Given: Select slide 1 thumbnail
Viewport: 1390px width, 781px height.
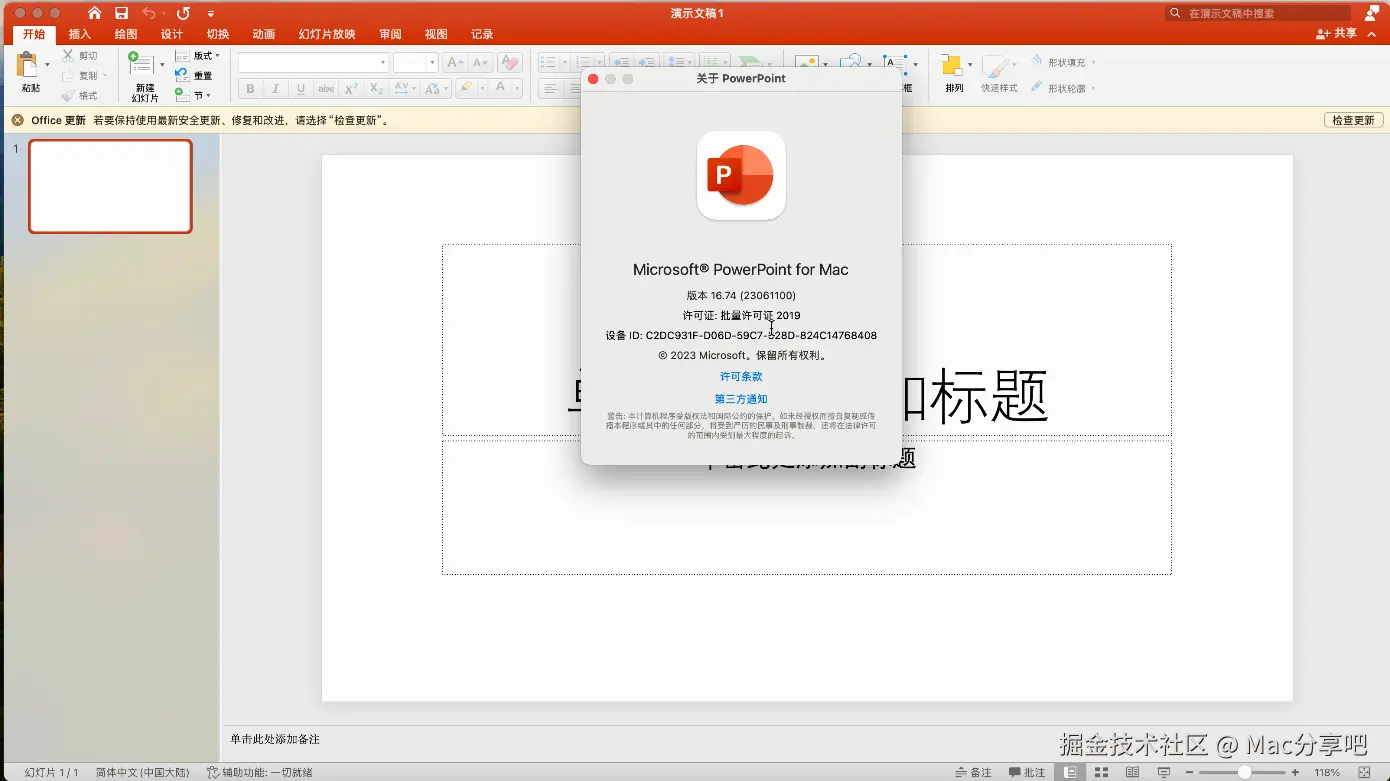Looking at the screenshot, I should (x=110, y=186).
